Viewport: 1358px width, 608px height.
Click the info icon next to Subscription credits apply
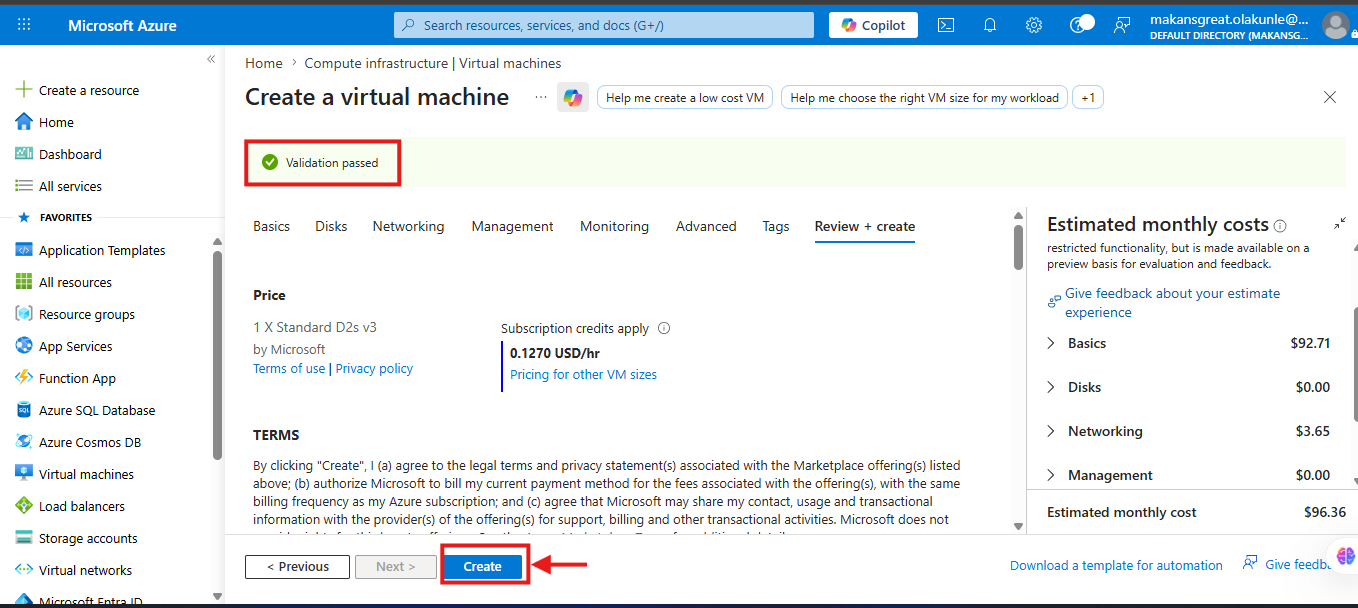pos(664,328)
